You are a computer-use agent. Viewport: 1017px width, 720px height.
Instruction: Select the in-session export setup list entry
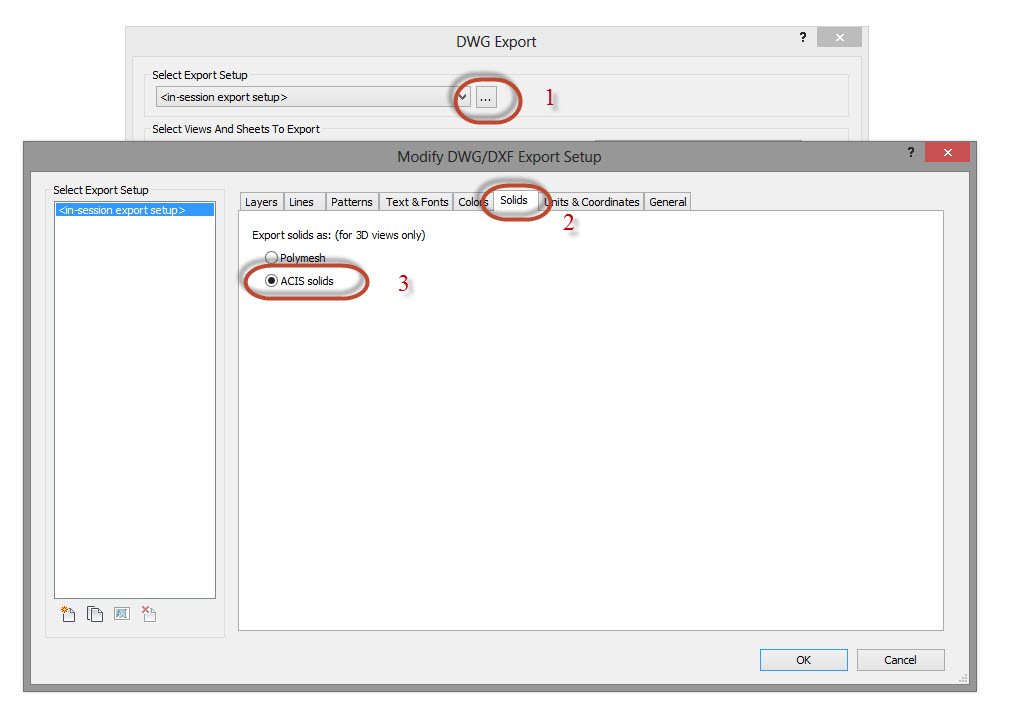pyautogui.click(x=134, y=208)
